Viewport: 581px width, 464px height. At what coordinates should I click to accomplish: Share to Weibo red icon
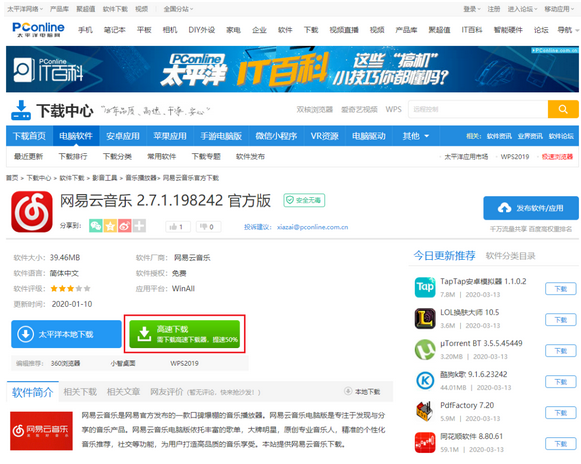pos(124,226)
